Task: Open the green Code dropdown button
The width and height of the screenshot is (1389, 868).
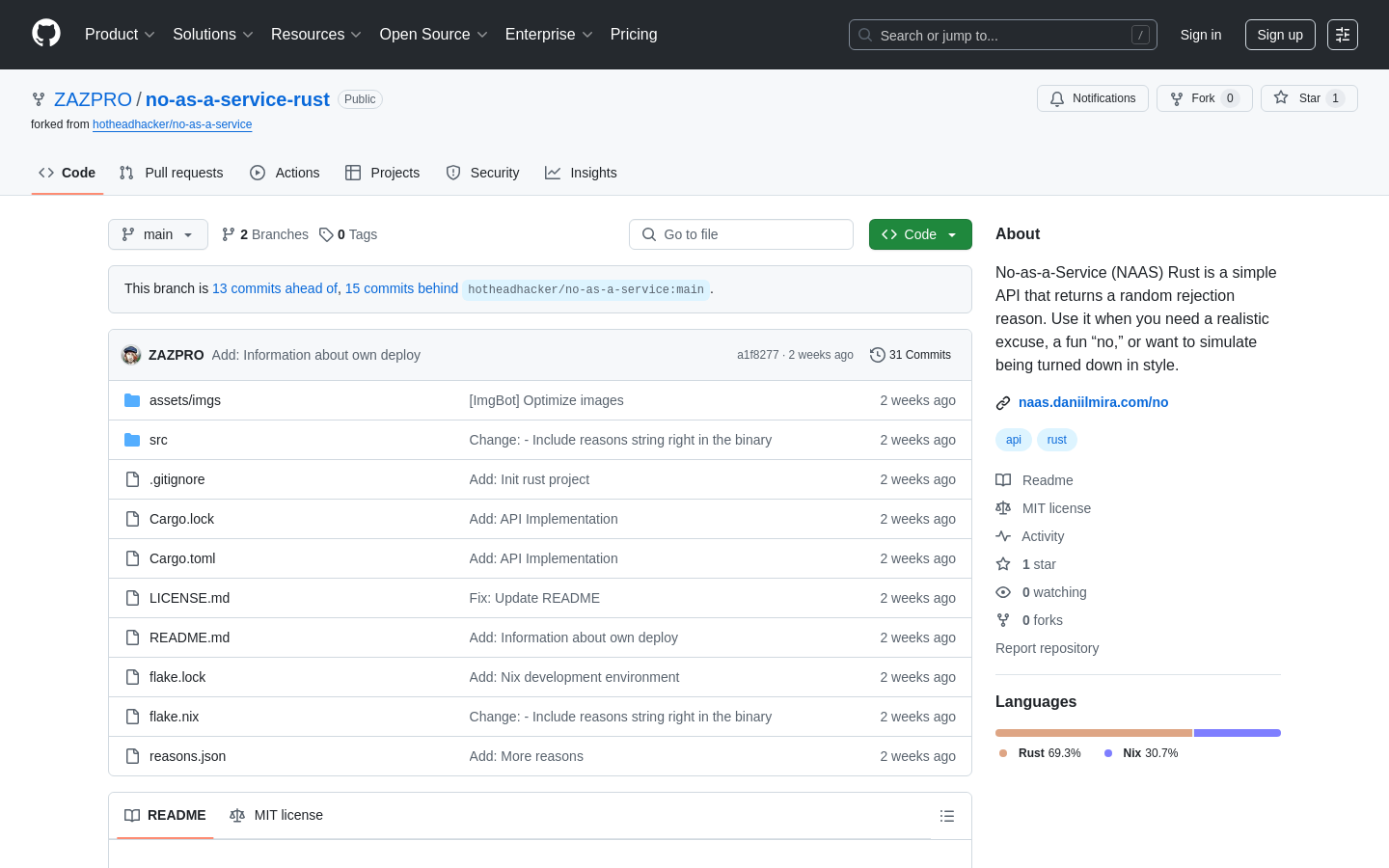Action: pyautogui.click(x=920, y=234)
